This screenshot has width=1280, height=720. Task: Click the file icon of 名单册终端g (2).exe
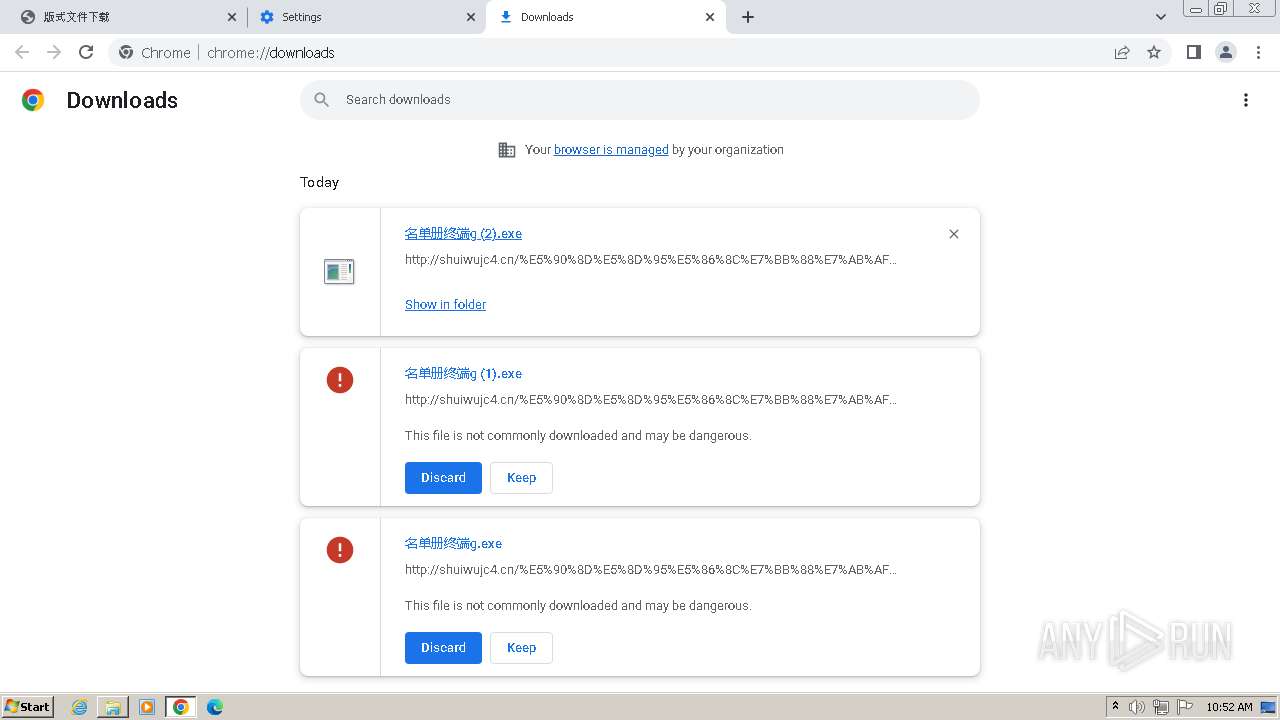pos(339,271)
